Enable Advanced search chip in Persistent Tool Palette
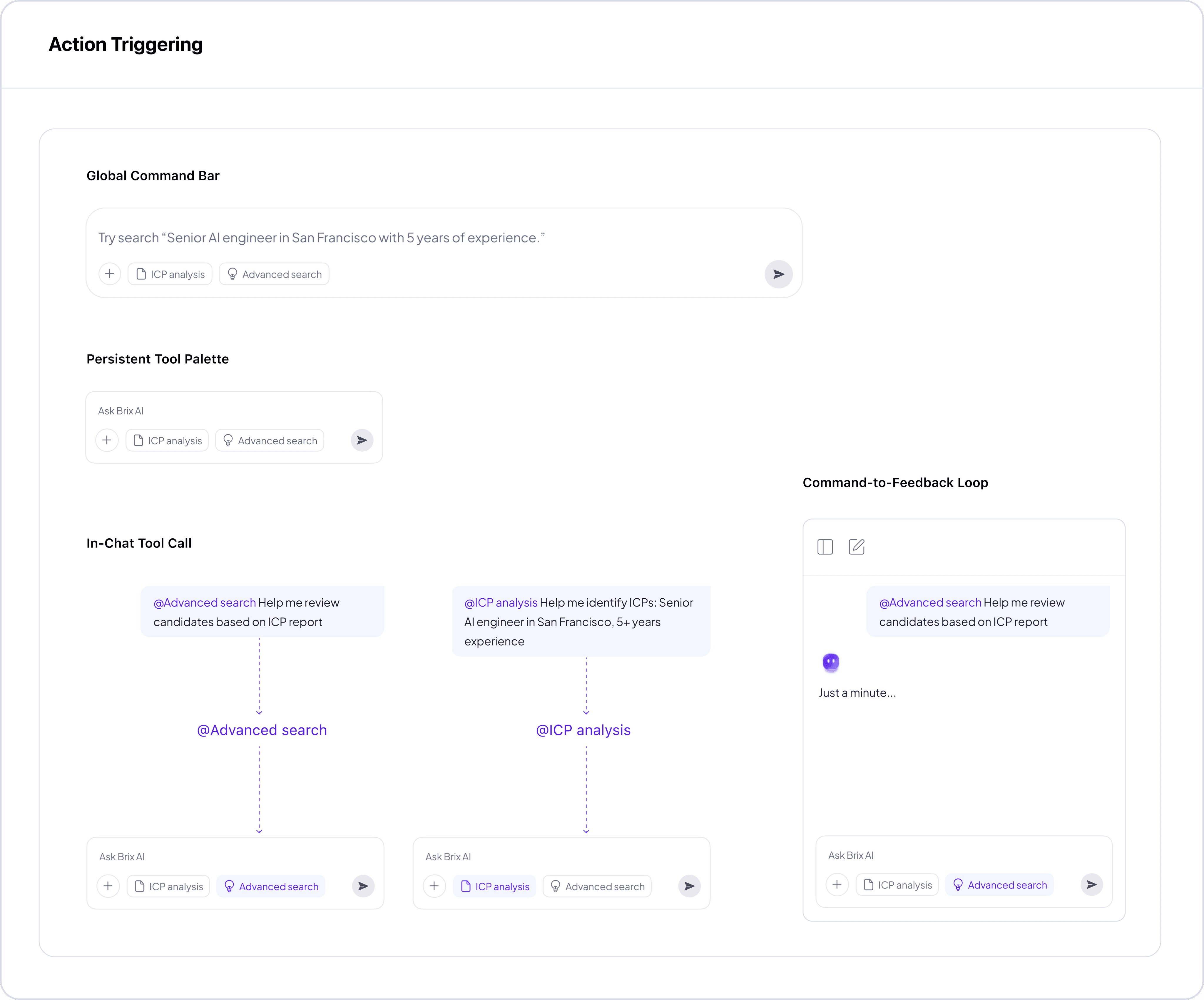The height and width of the screenshot is (1000, 1204). pyautogui.click(x=270, y=440)
